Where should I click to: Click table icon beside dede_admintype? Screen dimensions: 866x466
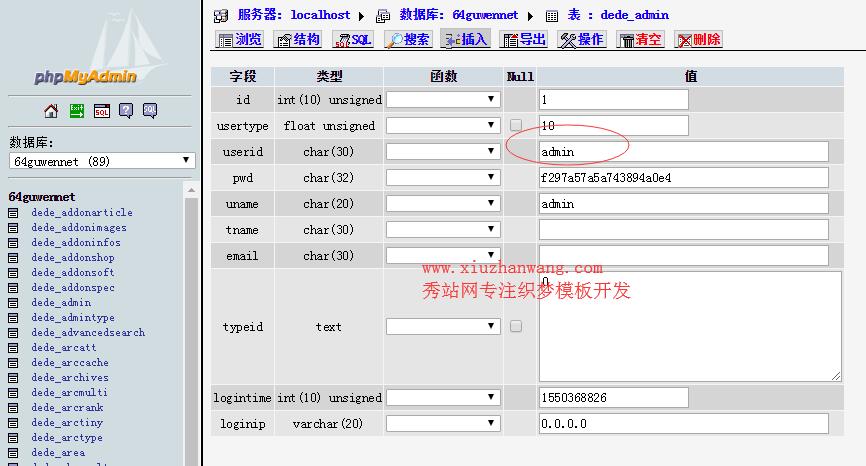(x=14, y=318)
